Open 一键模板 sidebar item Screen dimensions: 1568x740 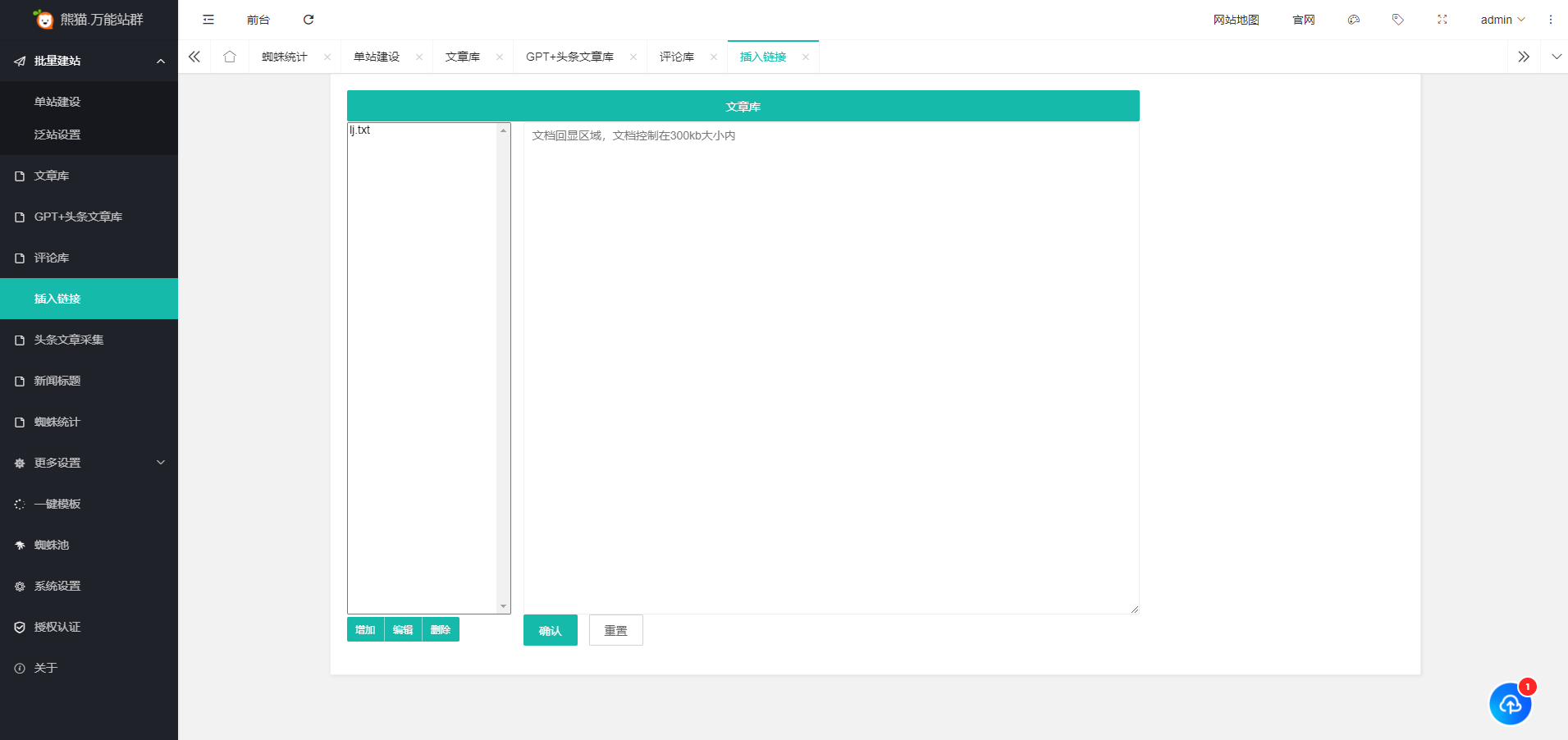point(89,504)
